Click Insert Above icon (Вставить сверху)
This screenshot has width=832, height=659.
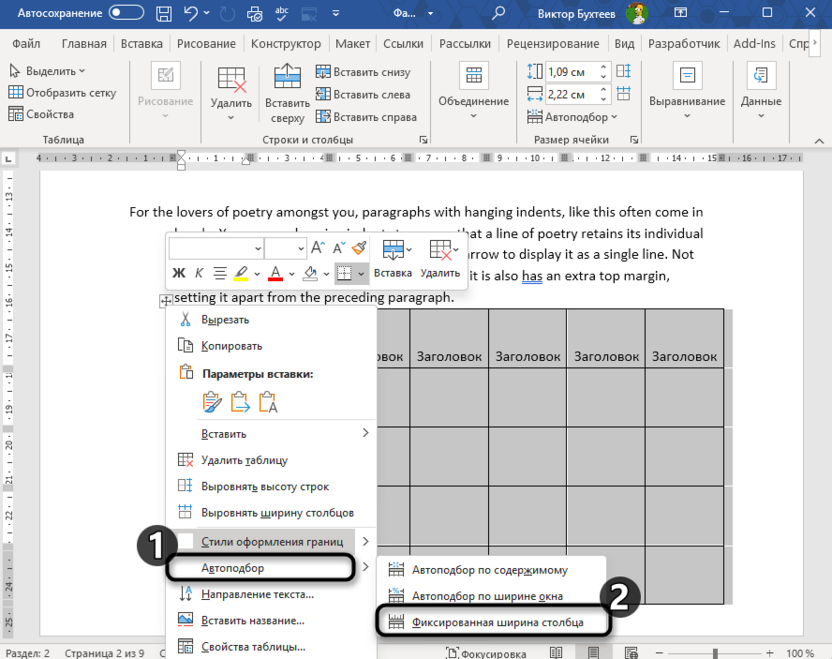[287, 76]
